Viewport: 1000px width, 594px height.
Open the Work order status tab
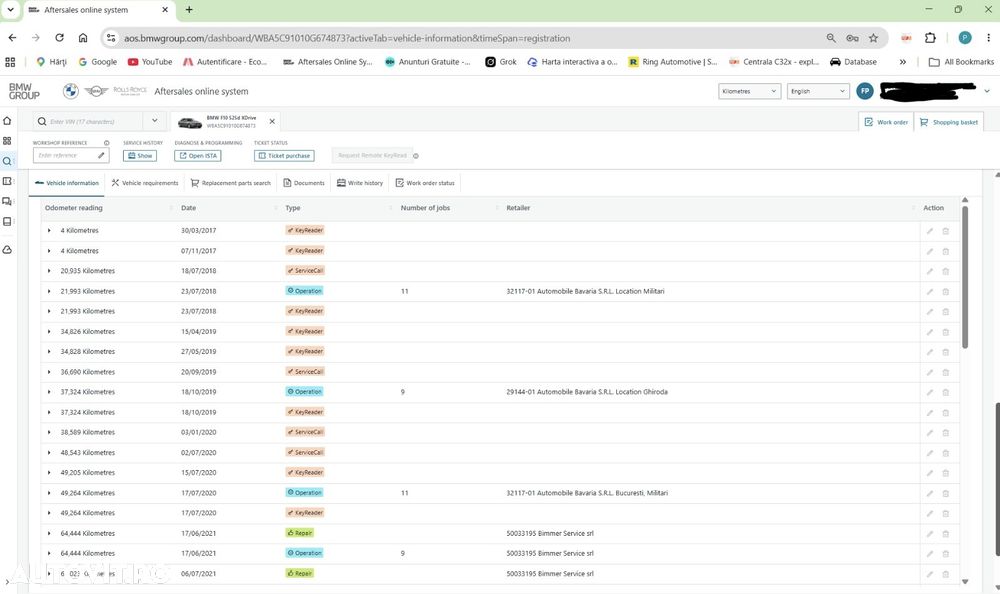(x=425, y=183)
